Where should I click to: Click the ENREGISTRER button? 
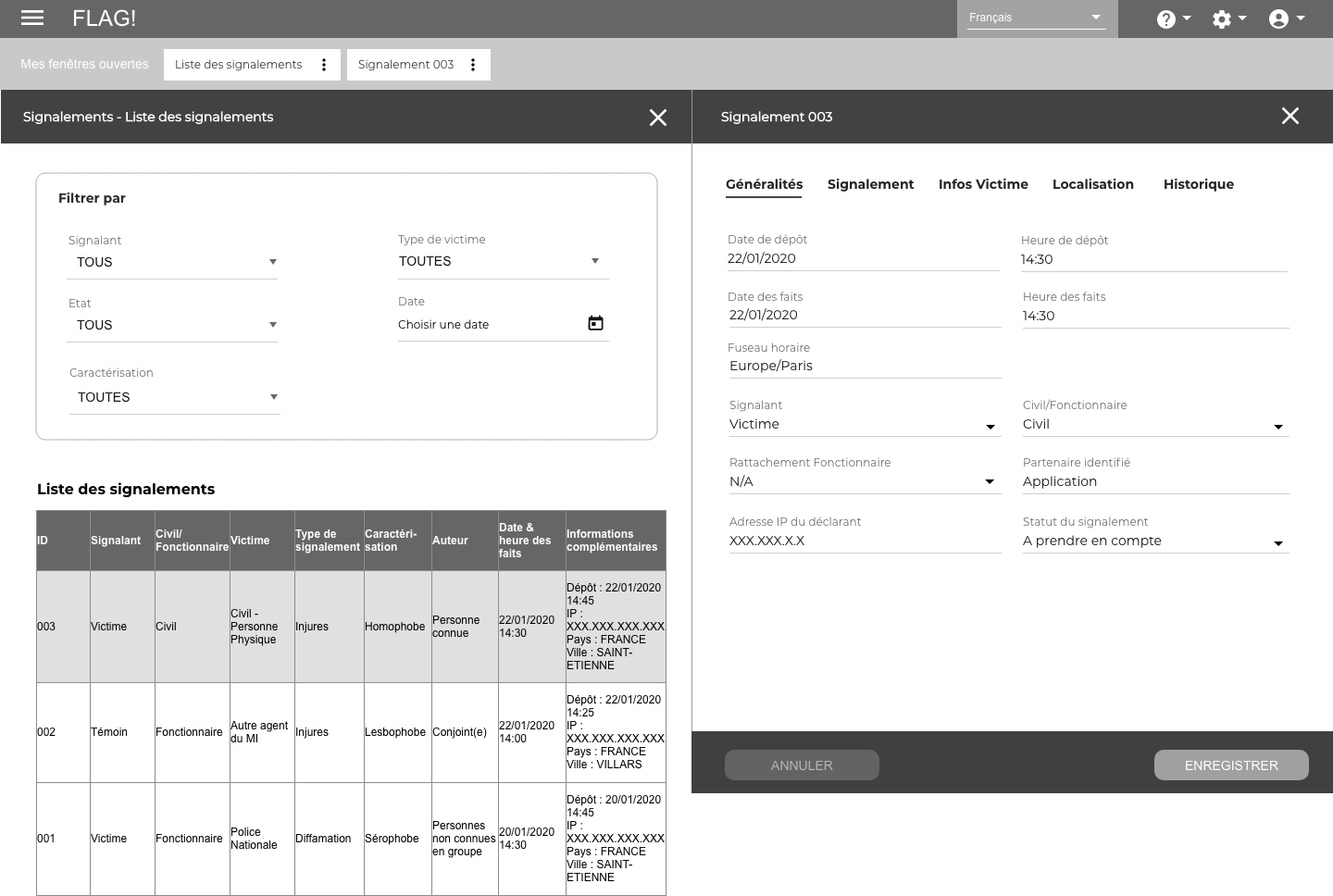(x=1230, y=765)
